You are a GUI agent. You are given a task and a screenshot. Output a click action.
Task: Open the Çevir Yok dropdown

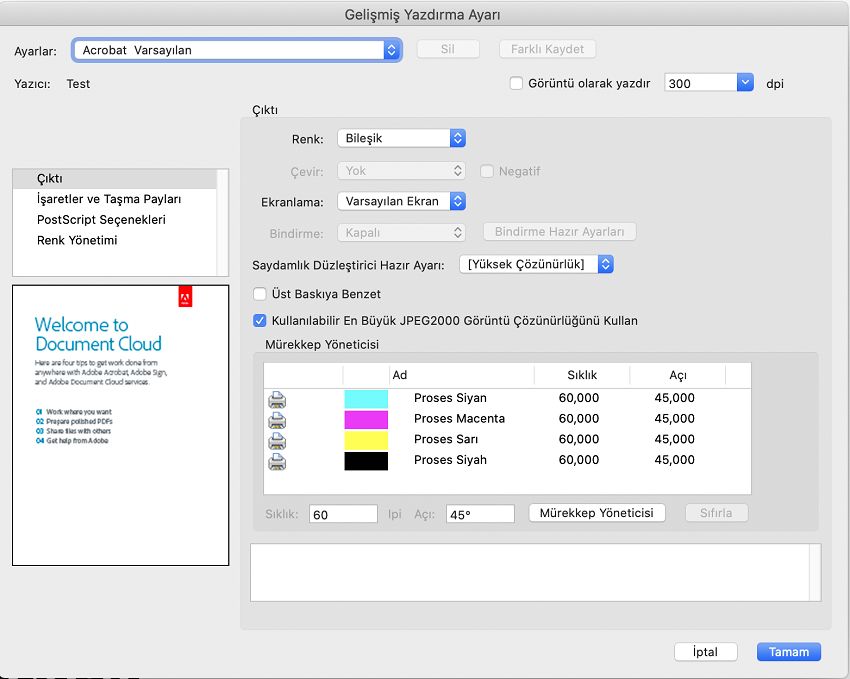pos(401,171)
